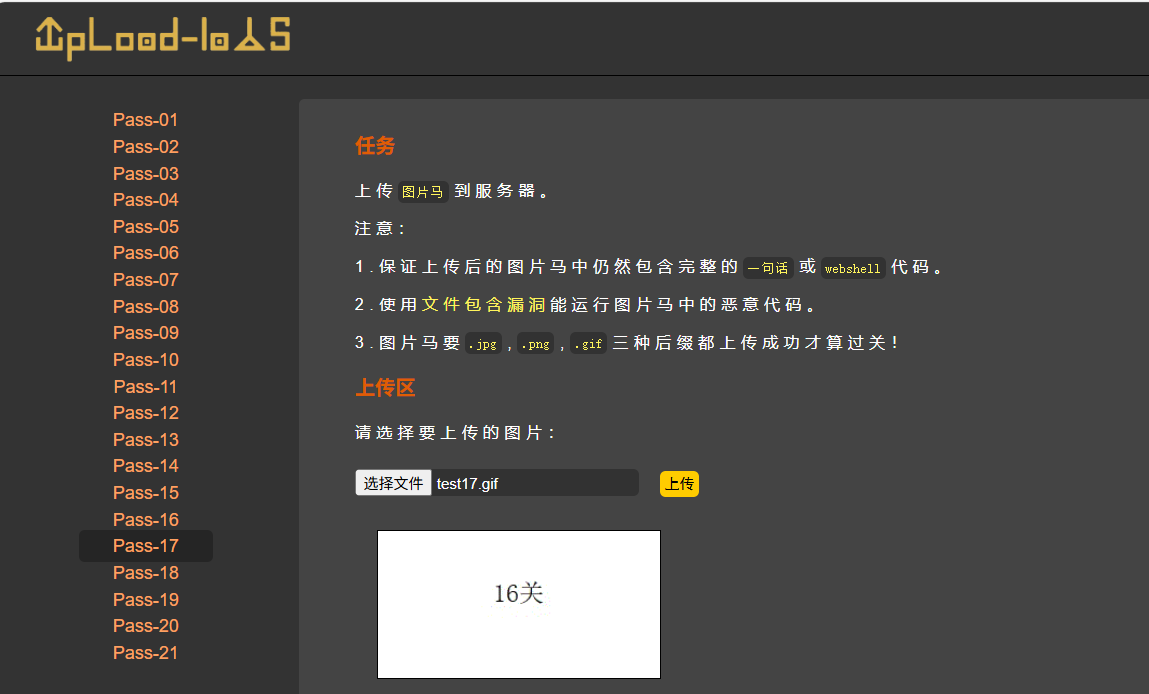
Task: Go to Pass-14 level
Action: [x=146, y=466]
